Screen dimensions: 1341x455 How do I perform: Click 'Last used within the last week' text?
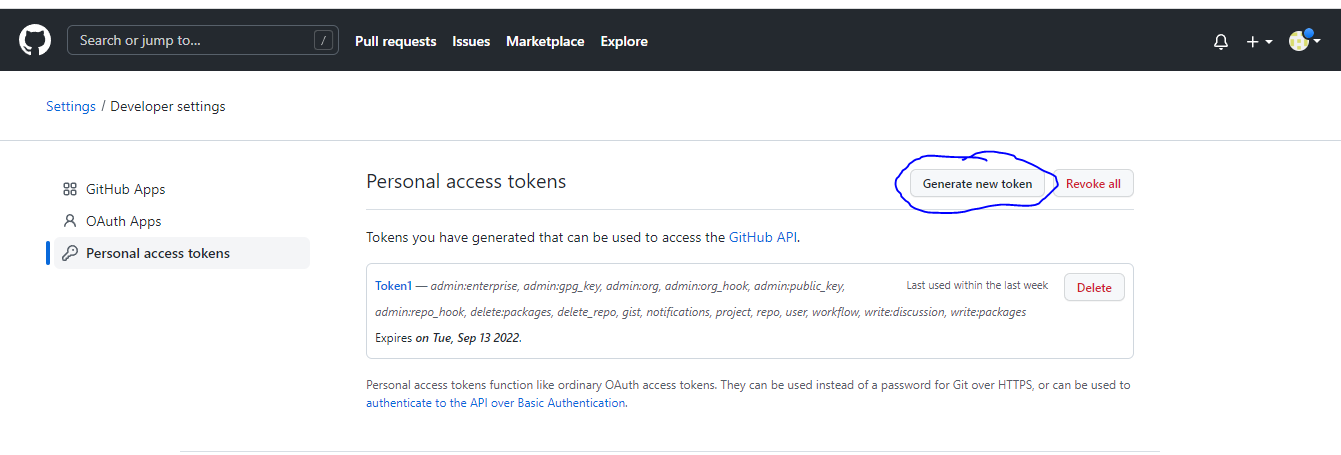[977, 285]
